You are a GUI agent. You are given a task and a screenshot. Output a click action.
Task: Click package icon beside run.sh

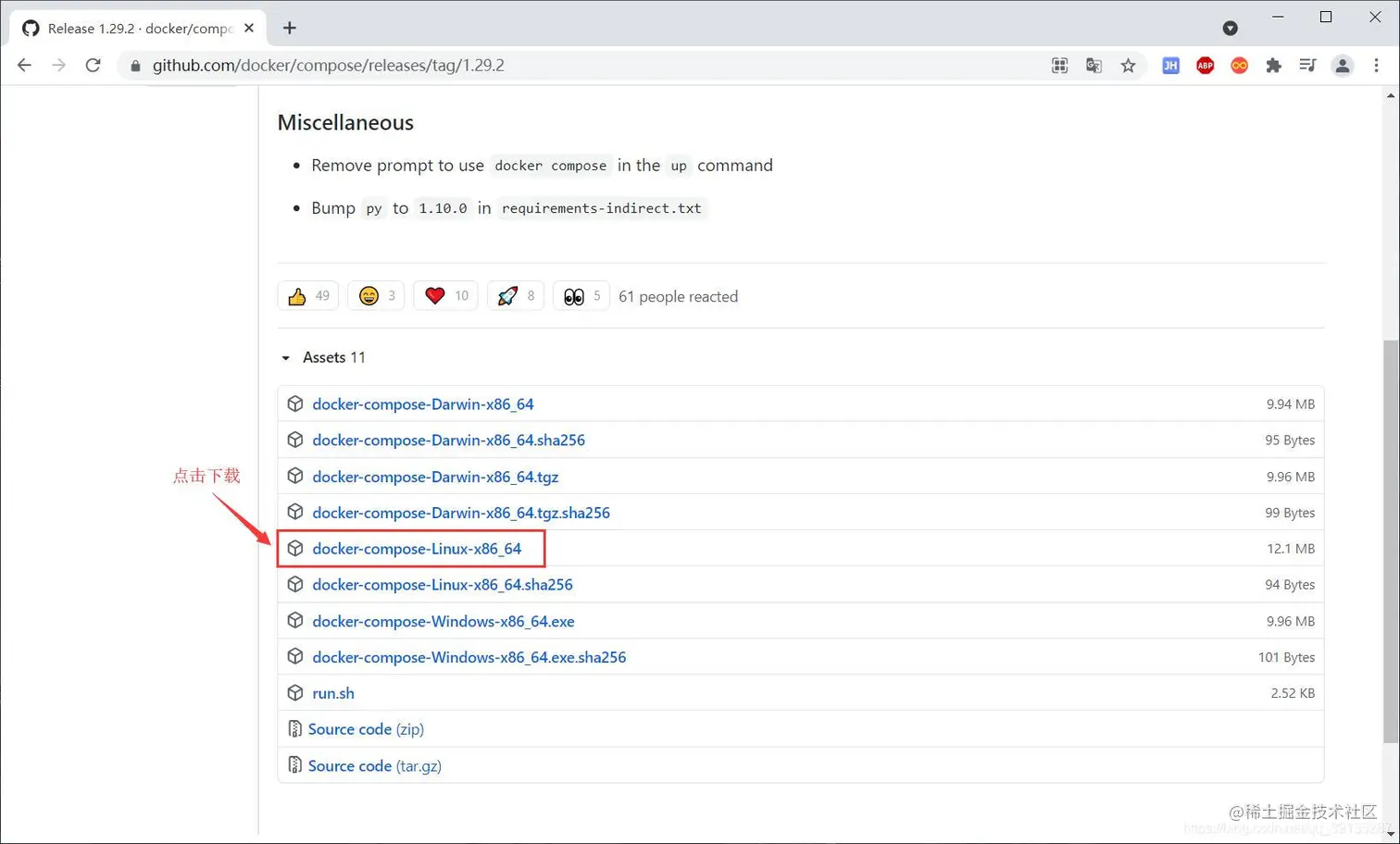(295, 693)
